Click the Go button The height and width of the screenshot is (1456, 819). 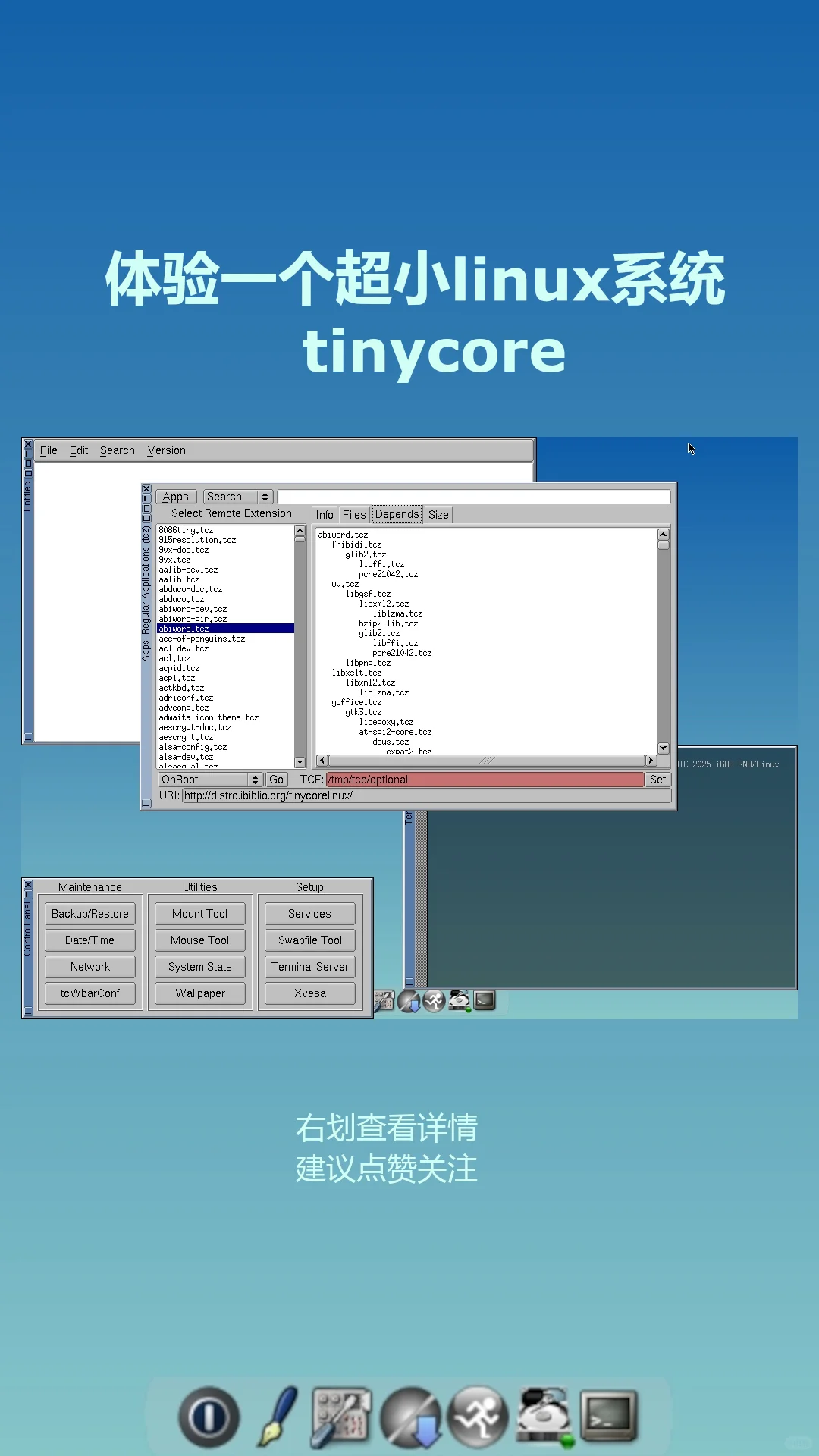click(277, 780)
